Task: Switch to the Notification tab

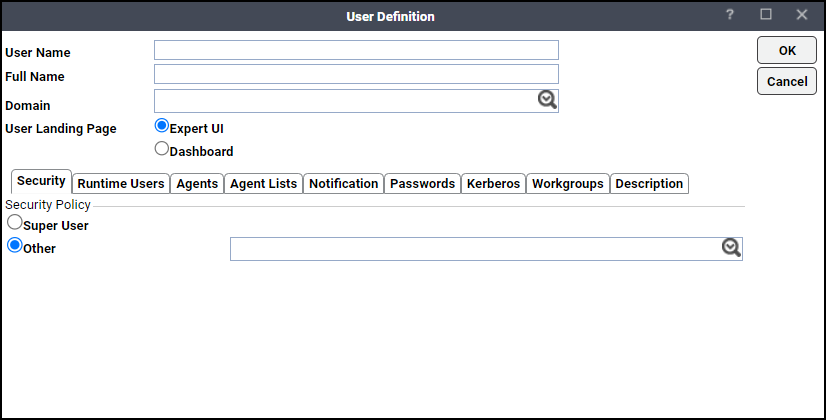Action: coord(343,183)
